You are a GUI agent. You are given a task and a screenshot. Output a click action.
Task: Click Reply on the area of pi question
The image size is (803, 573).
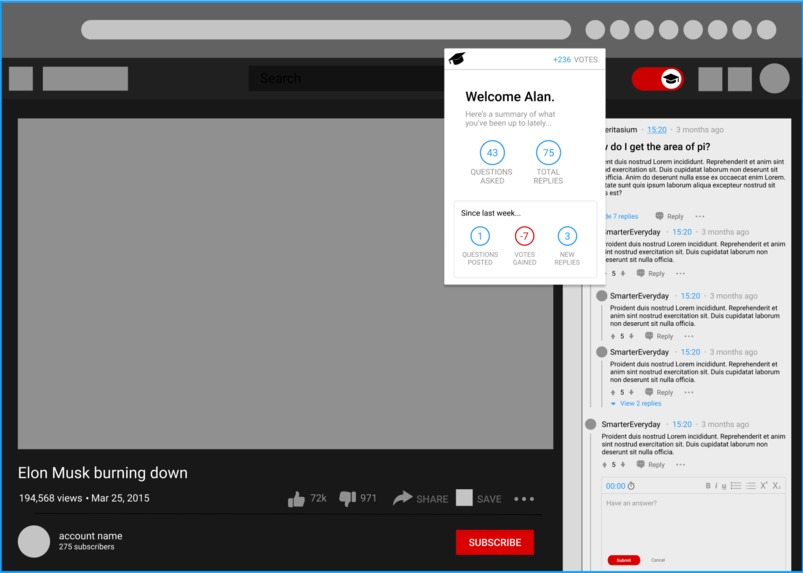[x=669, y=216]
